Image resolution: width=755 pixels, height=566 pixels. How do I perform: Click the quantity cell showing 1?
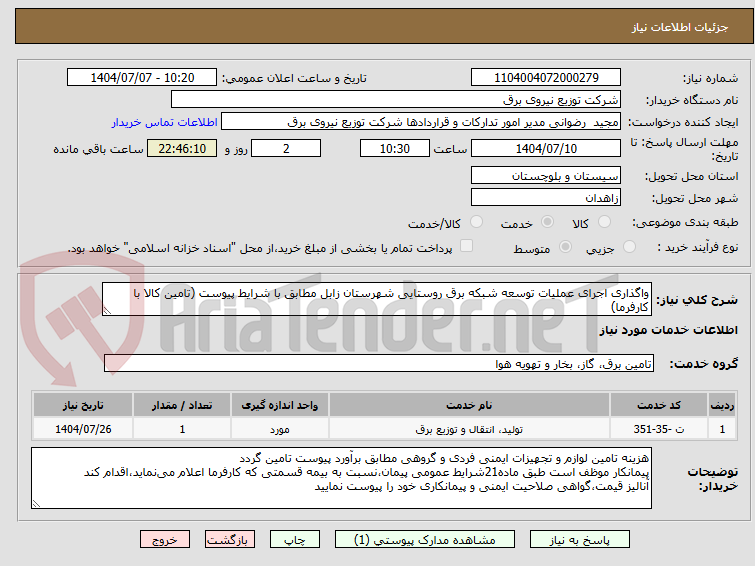(182, 429)
